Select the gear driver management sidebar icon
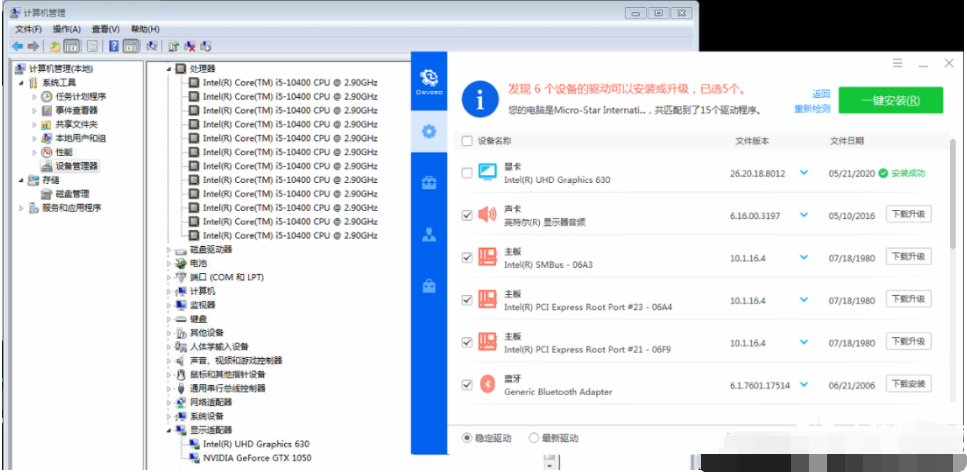967x475 pixels. pos(429,131)
